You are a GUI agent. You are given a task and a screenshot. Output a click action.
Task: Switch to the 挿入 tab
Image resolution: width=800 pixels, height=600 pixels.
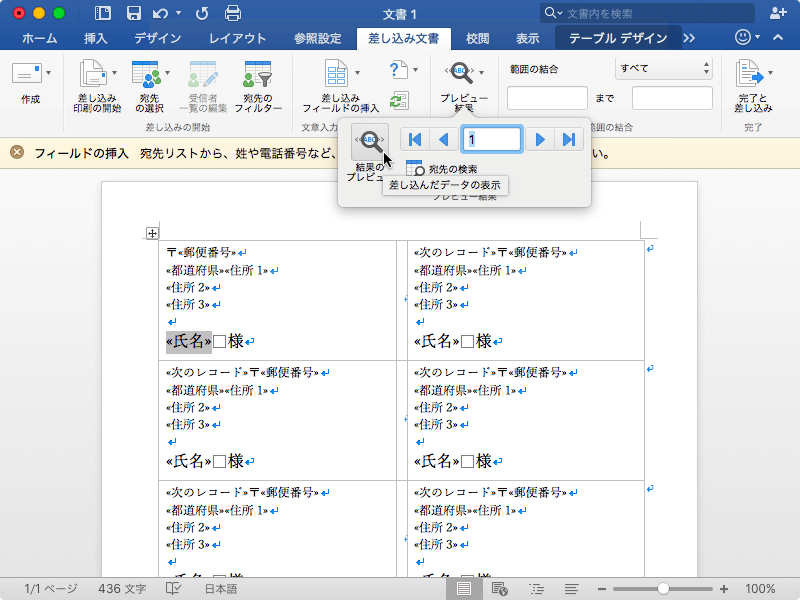(95, 38)
